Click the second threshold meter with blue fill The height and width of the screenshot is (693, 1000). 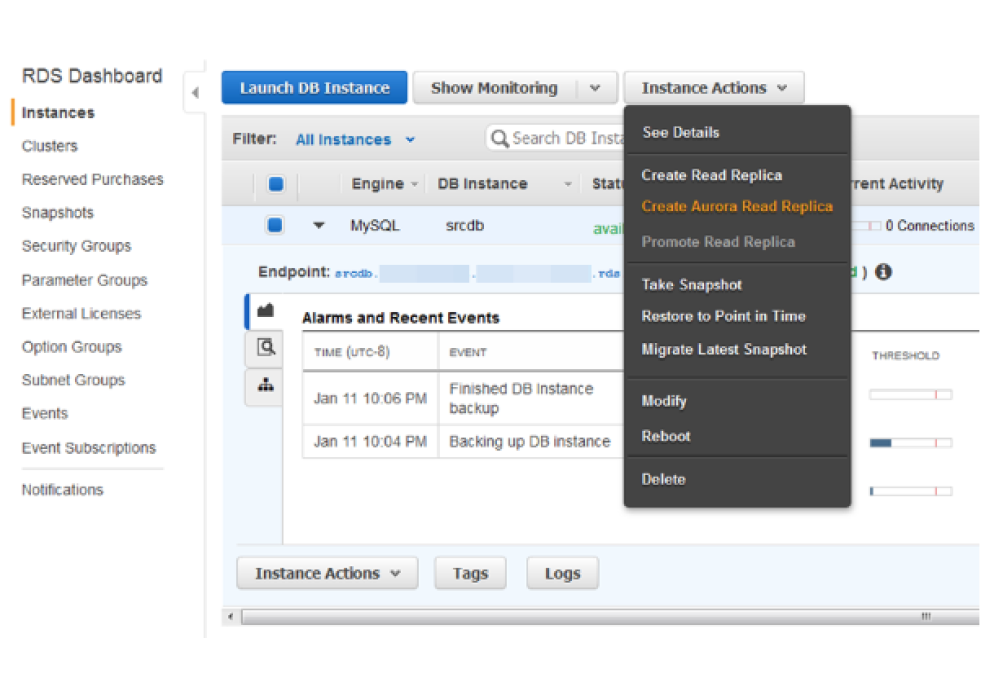(x=911, y=442)
